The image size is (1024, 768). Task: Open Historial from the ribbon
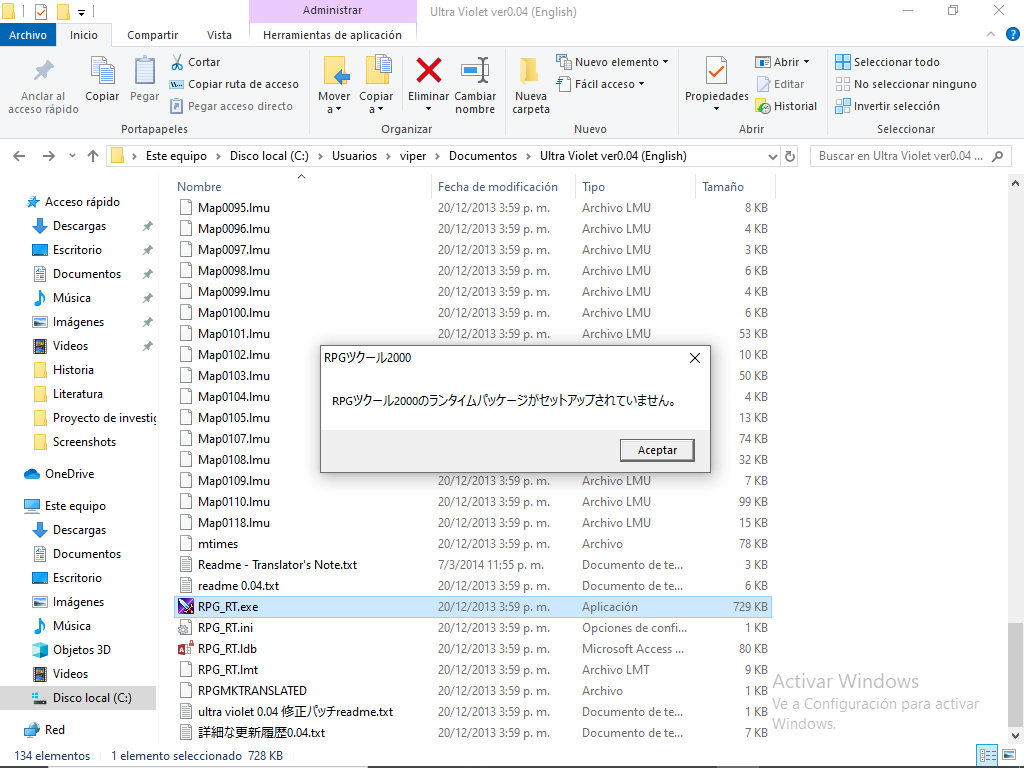[786, 106]
